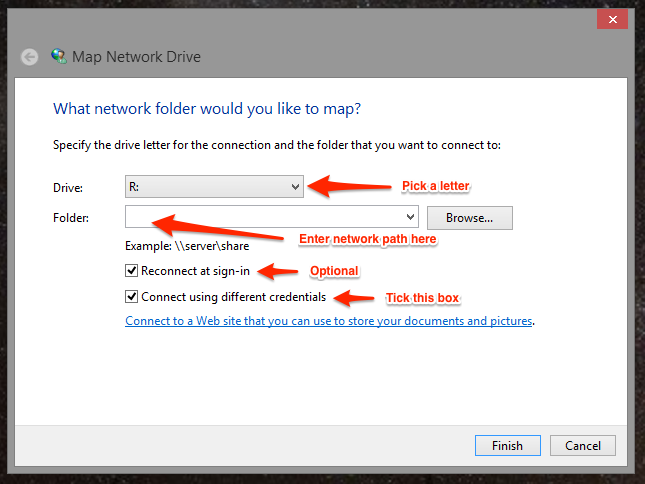Click the Finish button

click(507, 445)
